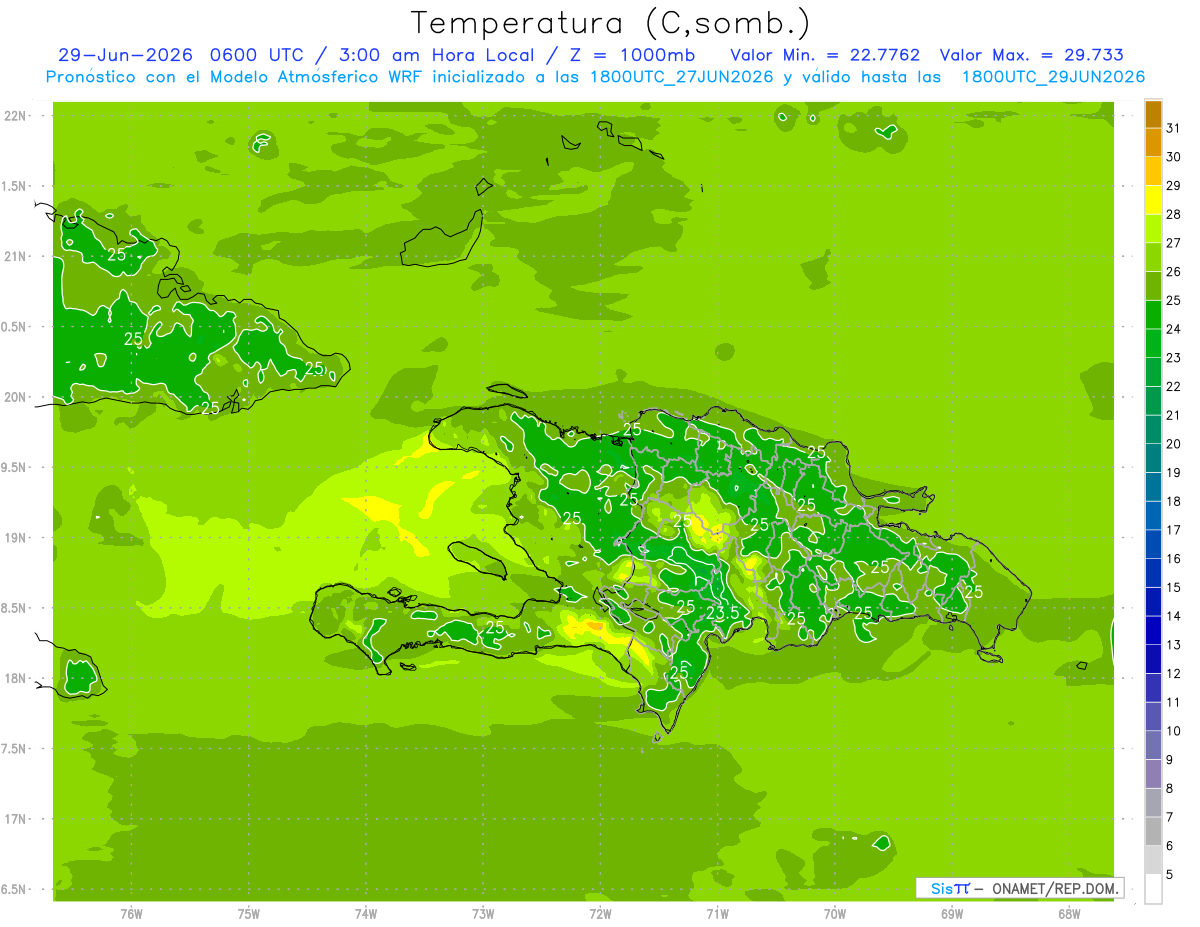
Task: Click the '71W' longitude label
Action: pos(717,913)
